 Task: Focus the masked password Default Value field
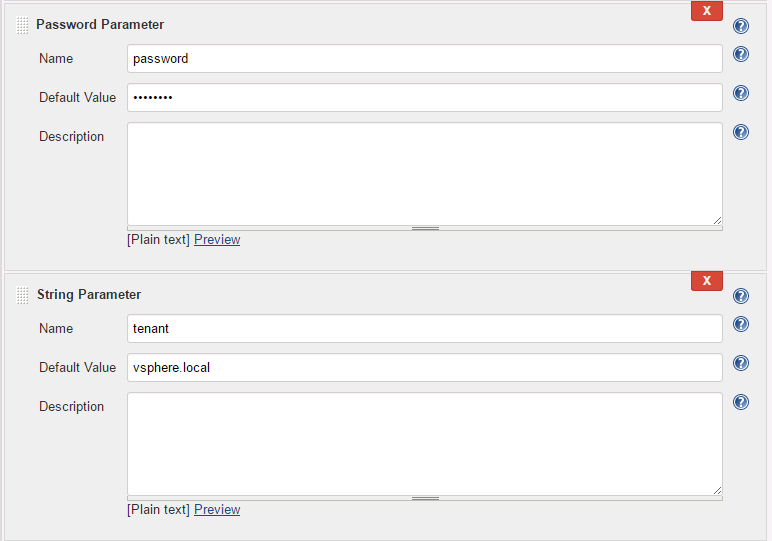pyautogui.click(x=424, y=97)
